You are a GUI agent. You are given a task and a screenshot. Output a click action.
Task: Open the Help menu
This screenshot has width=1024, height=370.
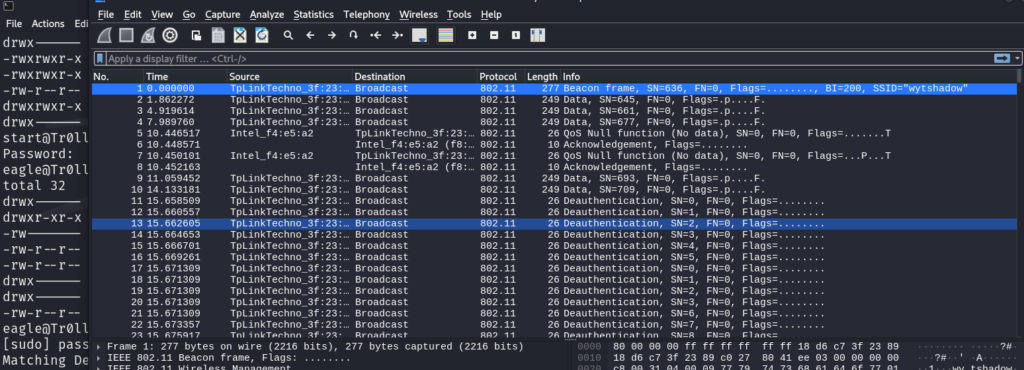click(491, 14)
